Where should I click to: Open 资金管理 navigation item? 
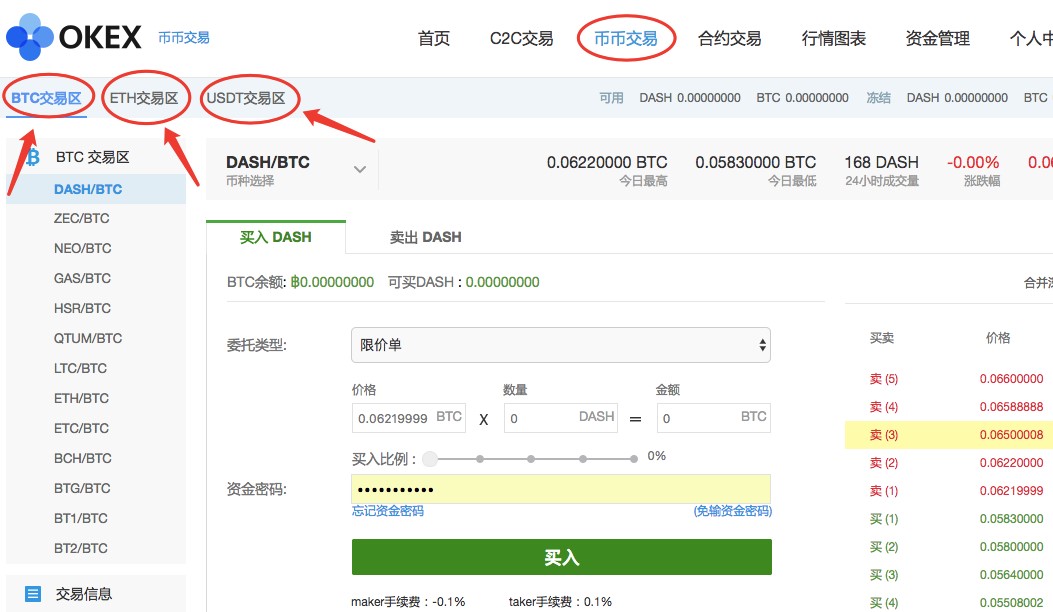(x=937, y=38)
